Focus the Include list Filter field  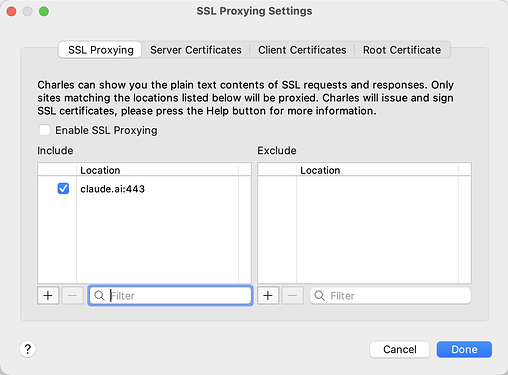(x=170, y=295)
